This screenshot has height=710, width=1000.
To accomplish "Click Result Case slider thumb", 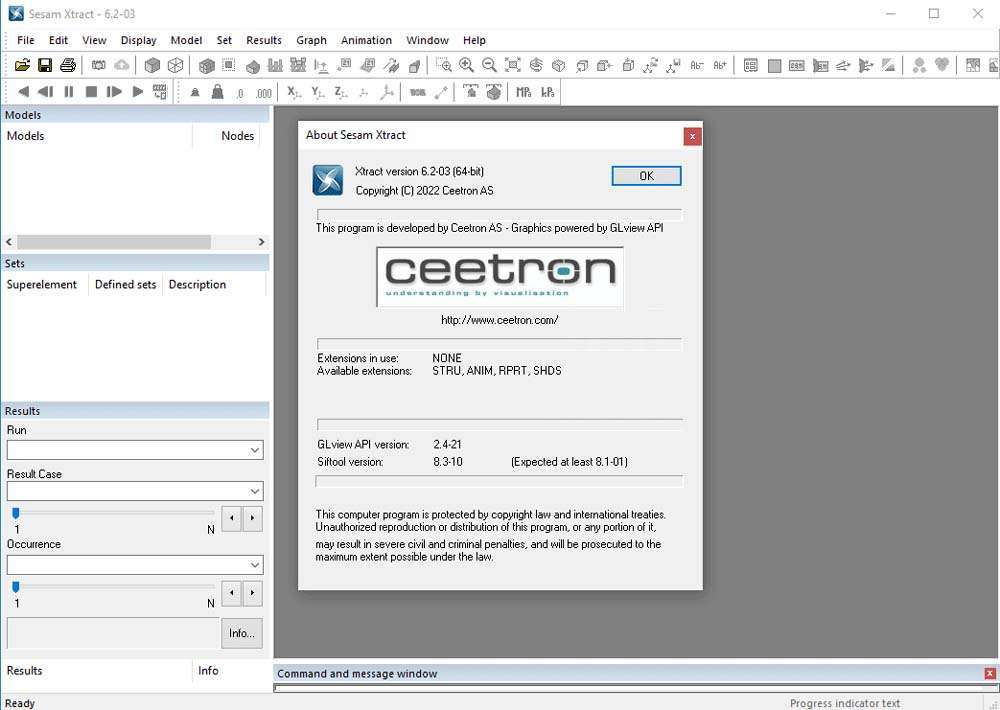I will pos(16,514).
